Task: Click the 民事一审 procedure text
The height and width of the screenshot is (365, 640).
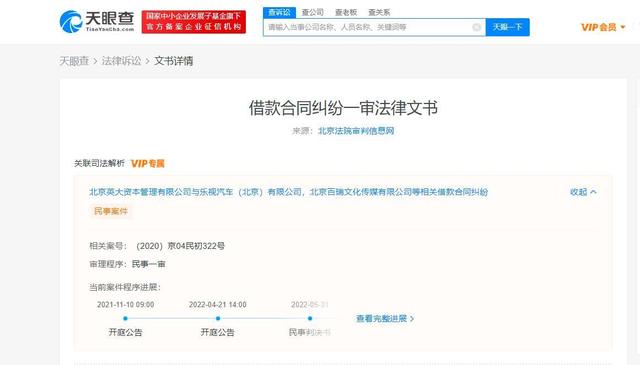Action: tap(149, 264)
